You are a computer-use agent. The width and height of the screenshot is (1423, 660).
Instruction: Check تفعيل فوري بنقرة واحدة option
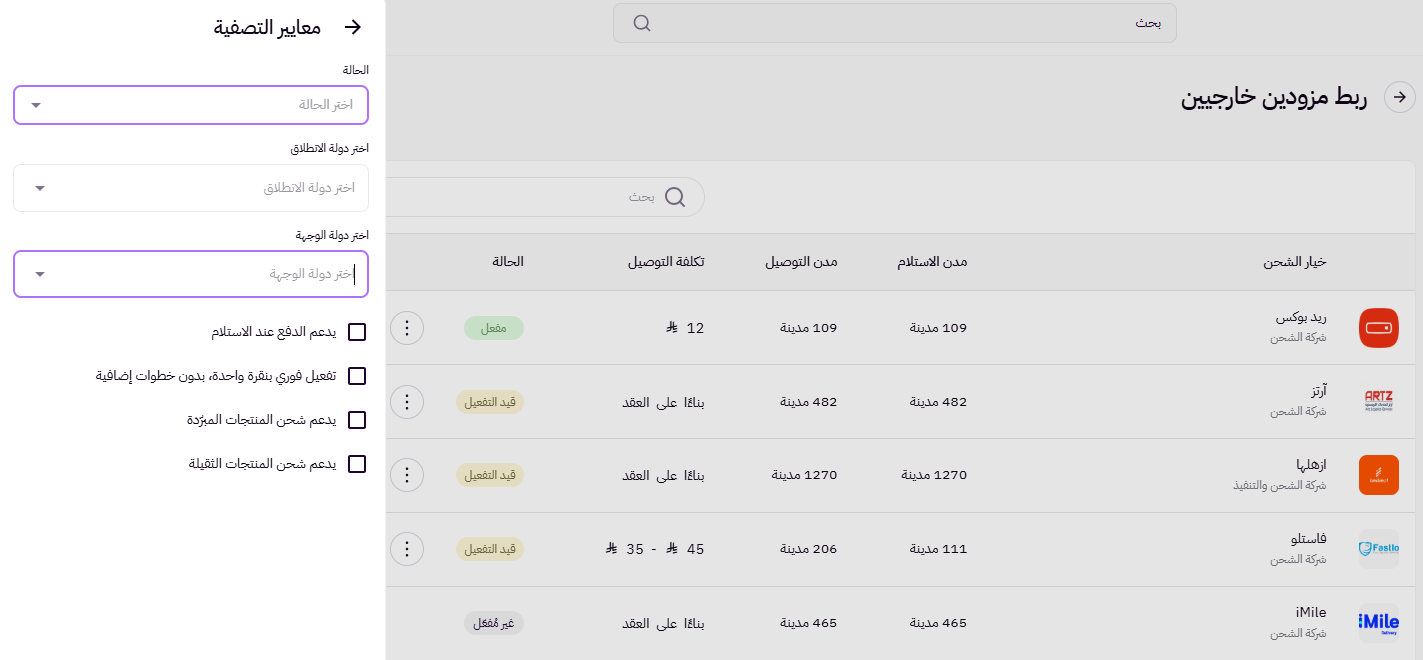(357, 376)
